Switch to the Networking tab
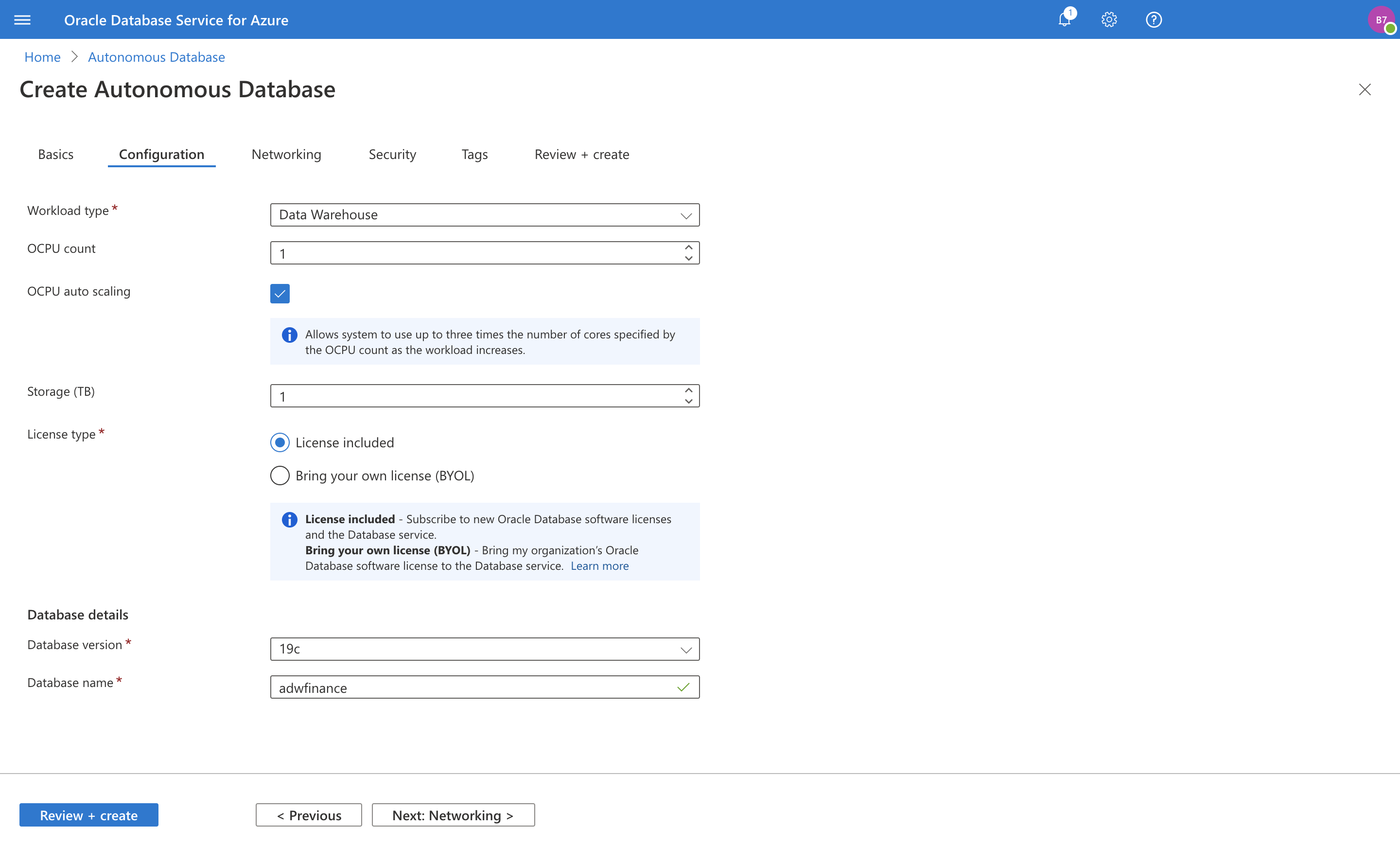This screenshot has height=846, width=1400. tap(286, 155)
